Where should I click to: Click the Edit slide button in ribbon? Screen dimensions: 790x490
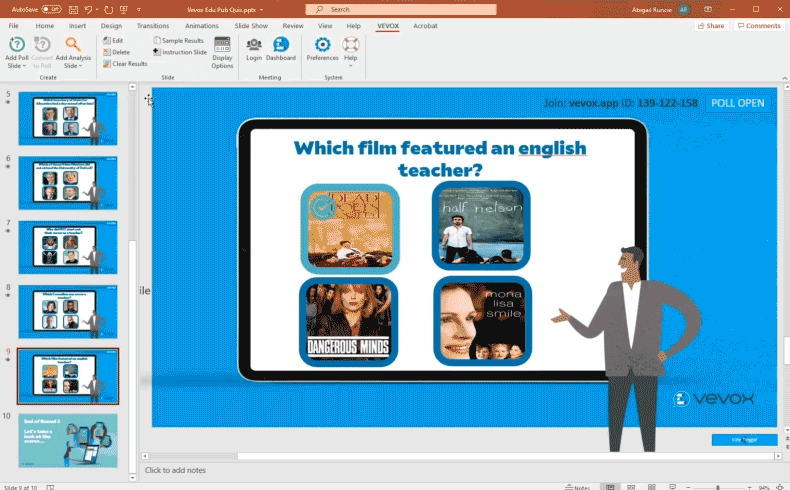click(113, 40)
